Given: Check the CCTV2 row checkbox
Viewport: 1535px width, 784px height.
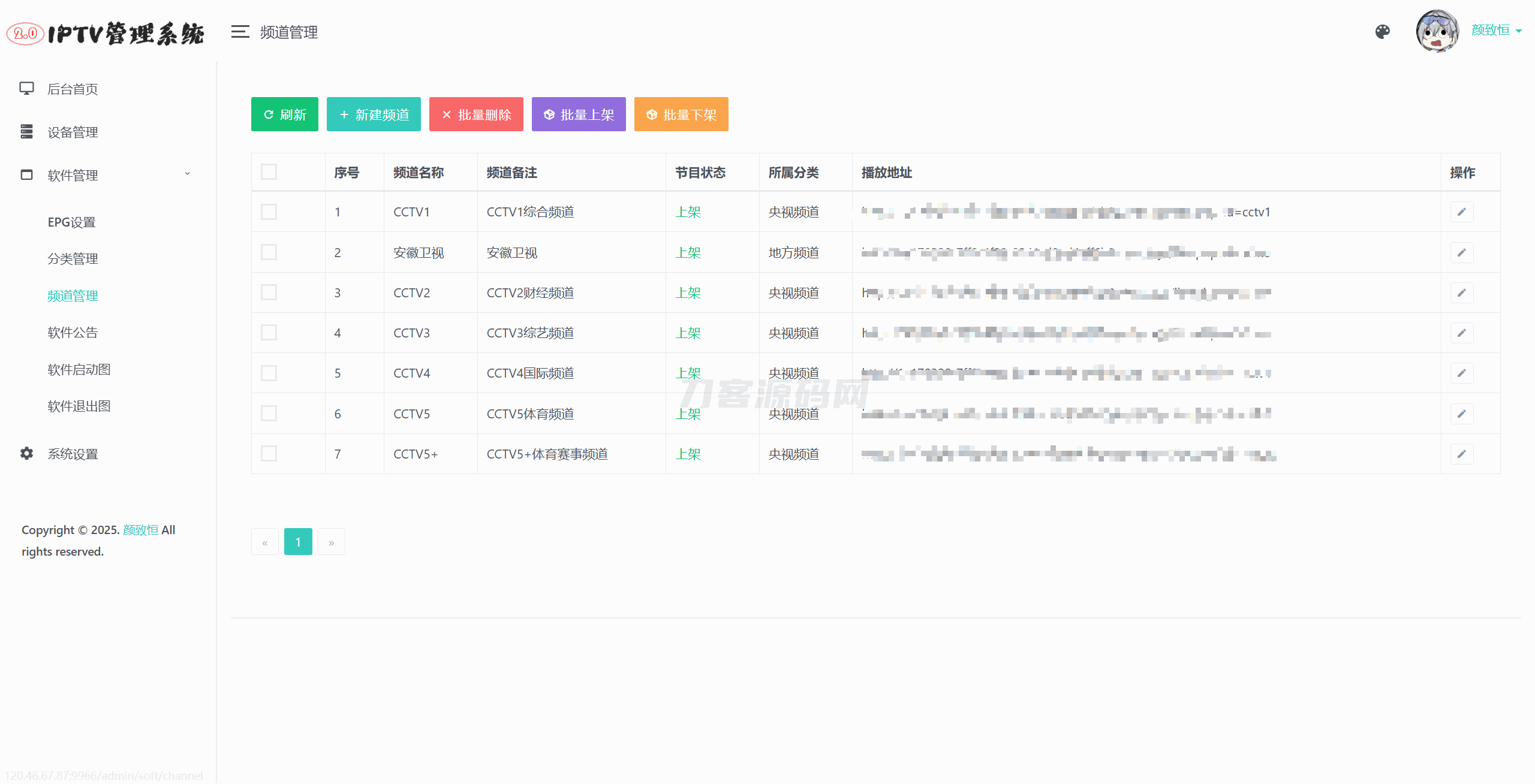Looking at the screenshot, I should 269,293.
